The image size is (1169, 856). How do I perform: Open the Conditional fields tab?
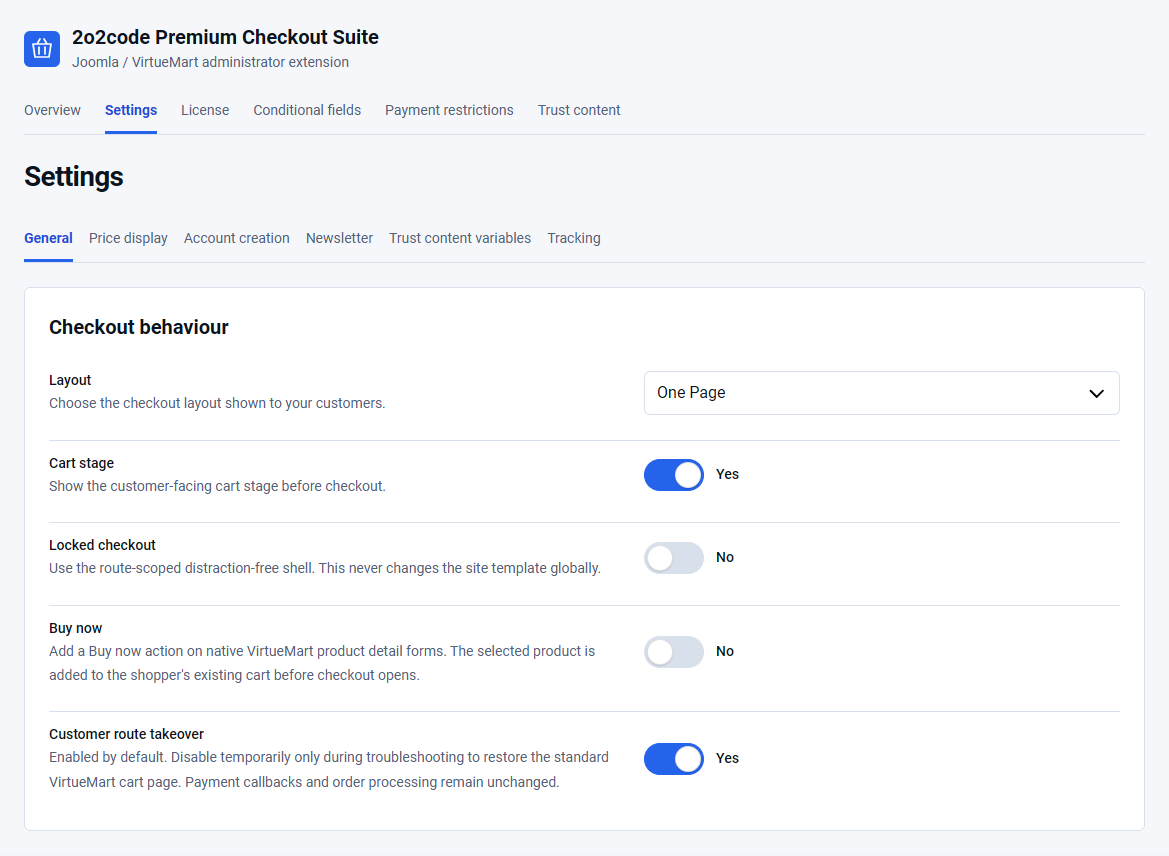307,110
